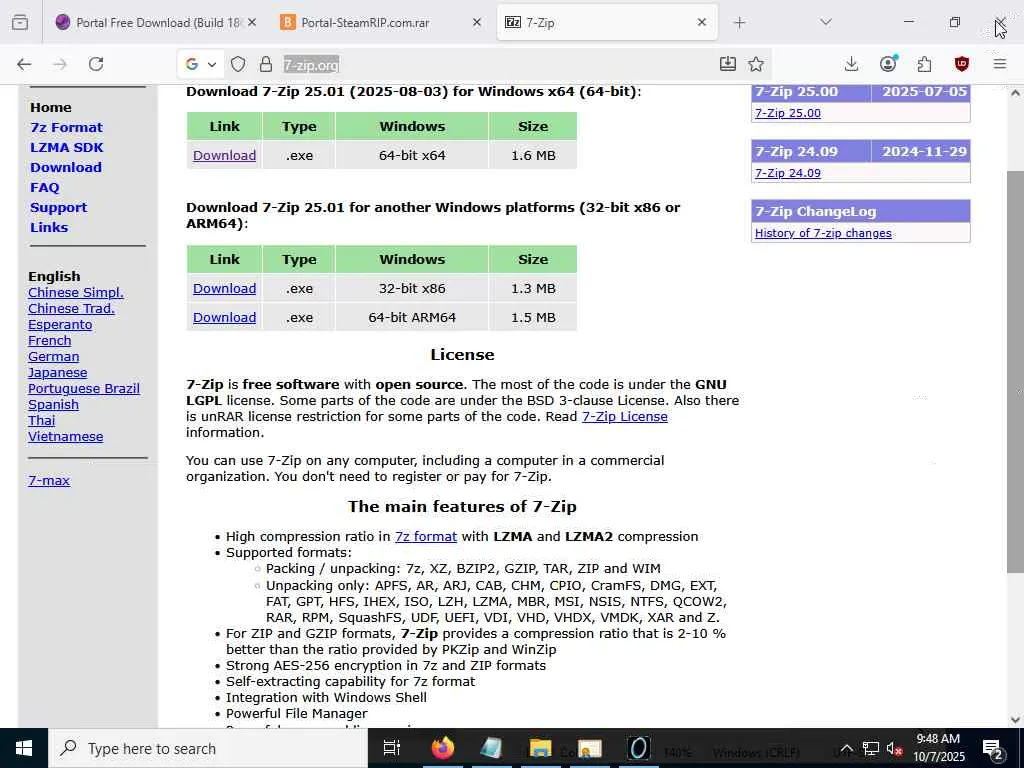Switch language to Vietnamese
This screenshot has height=768, width=1024.
[x=65, y=436]
